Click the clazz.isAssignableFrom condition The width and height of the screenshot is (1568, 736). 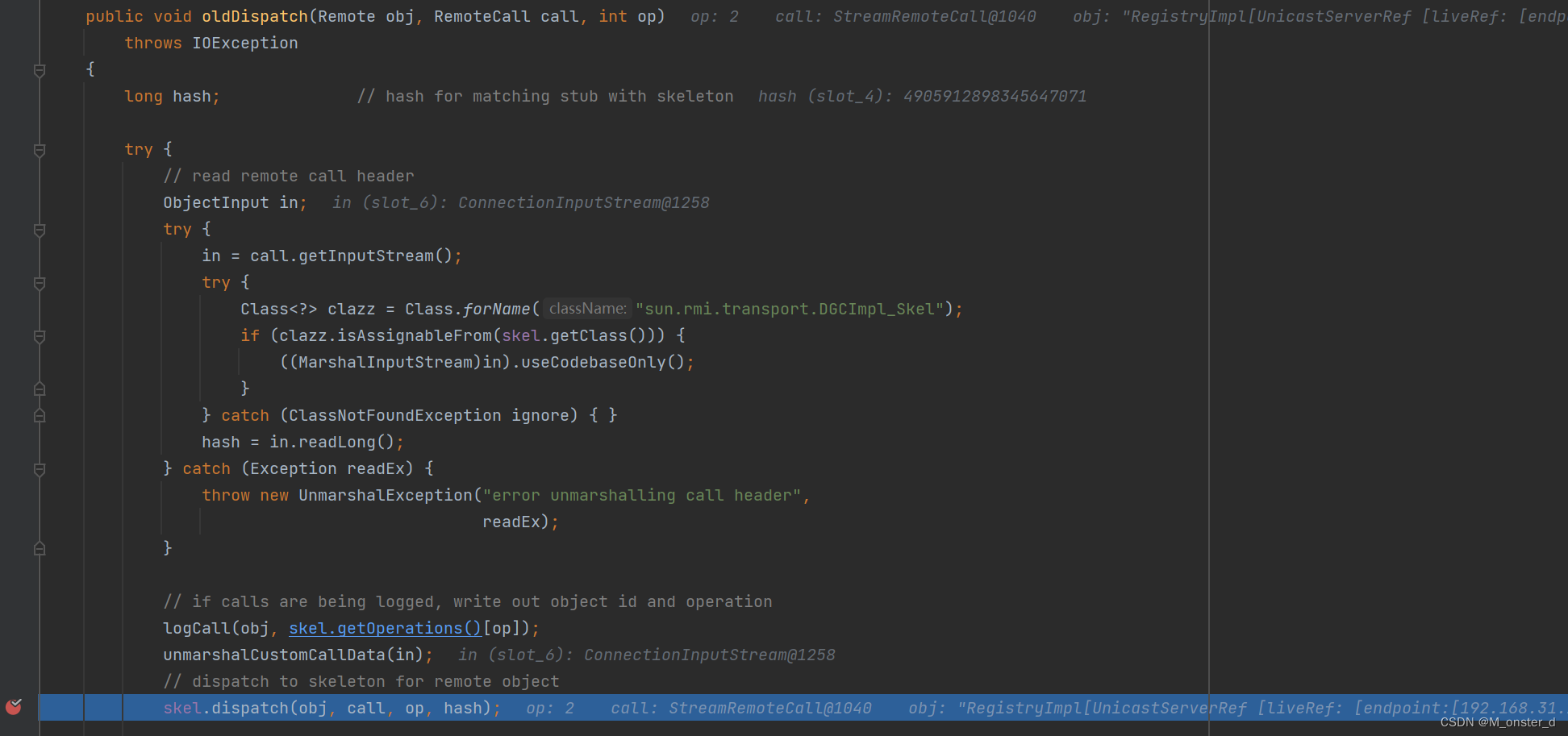pyautogui.click(x=468, y=335)
